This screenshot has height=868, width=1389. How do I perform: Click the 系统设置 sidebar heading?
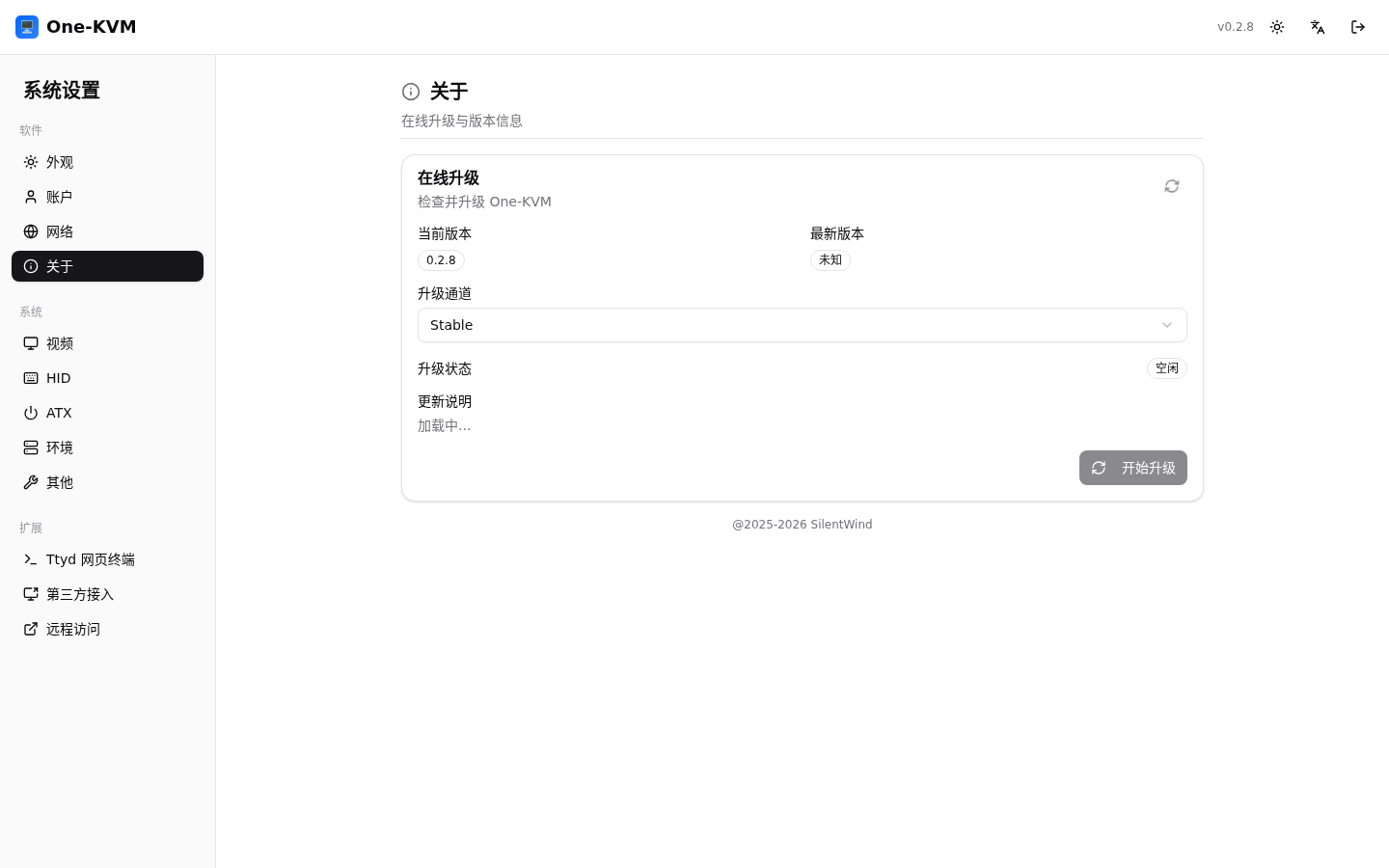point(62,90)
